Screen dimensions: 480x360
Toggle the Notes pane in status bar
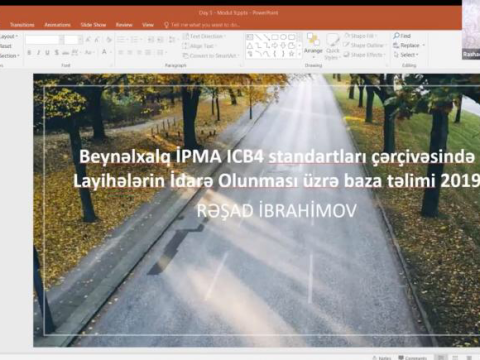click(x=382, y=358)
